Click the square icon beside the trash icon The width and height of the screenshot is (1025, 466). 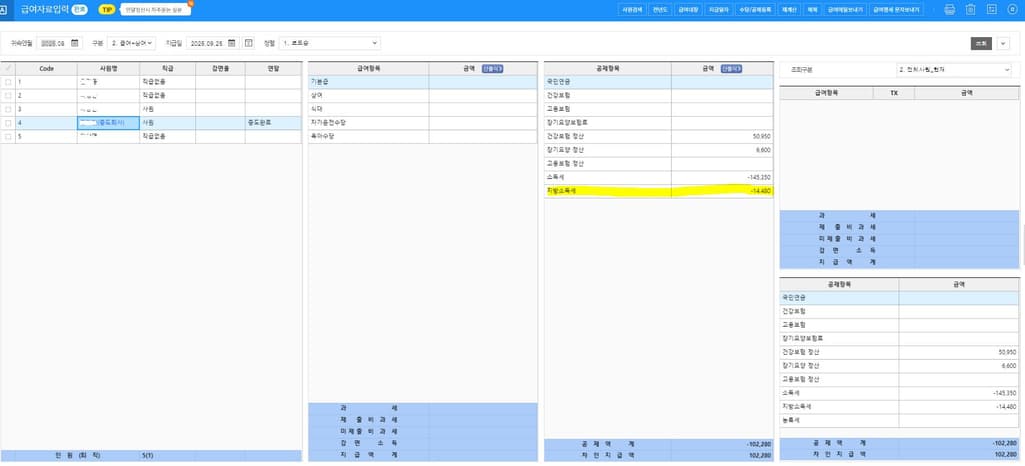(x=991, y=9)
